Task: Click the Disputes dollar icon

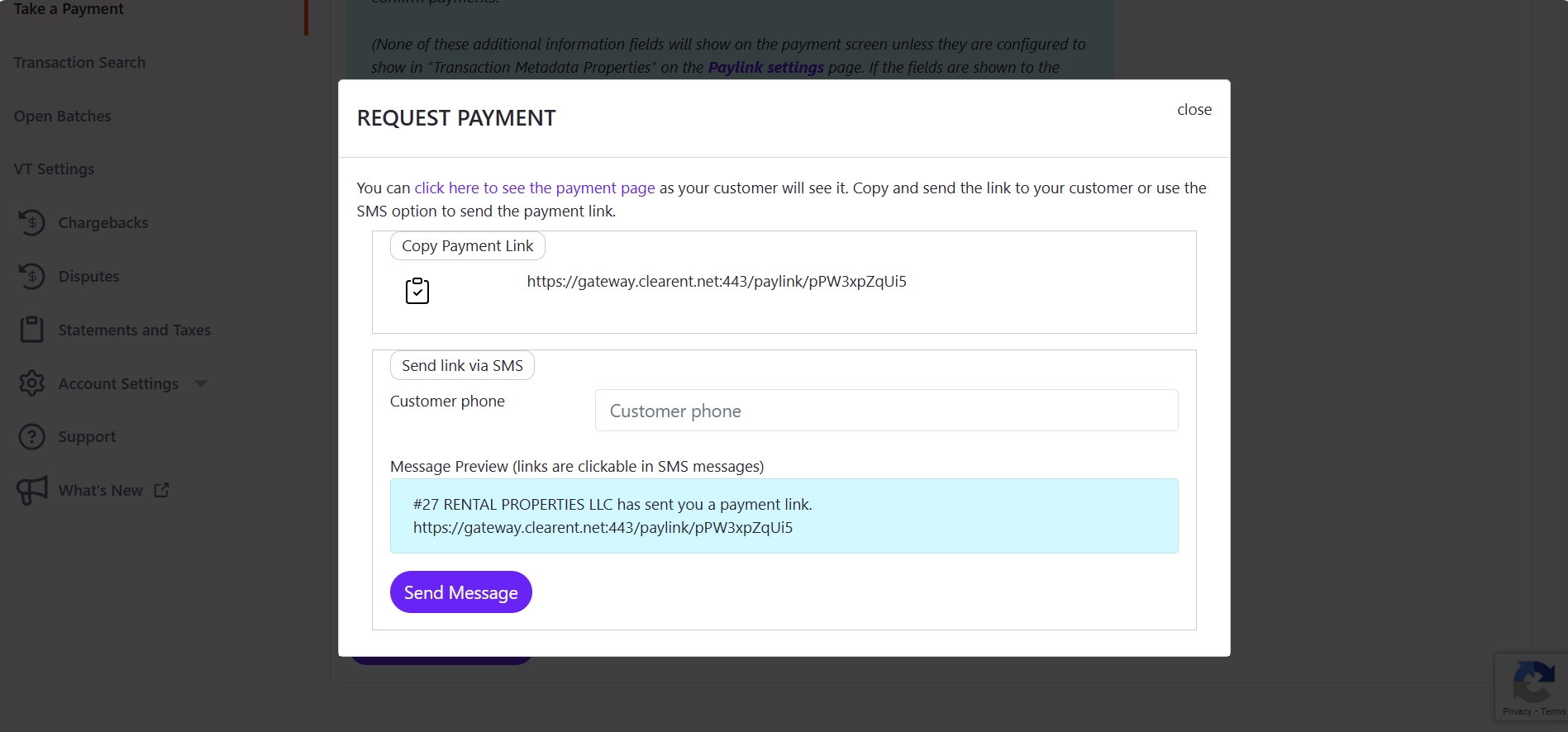Action: (x=31, y=276)
